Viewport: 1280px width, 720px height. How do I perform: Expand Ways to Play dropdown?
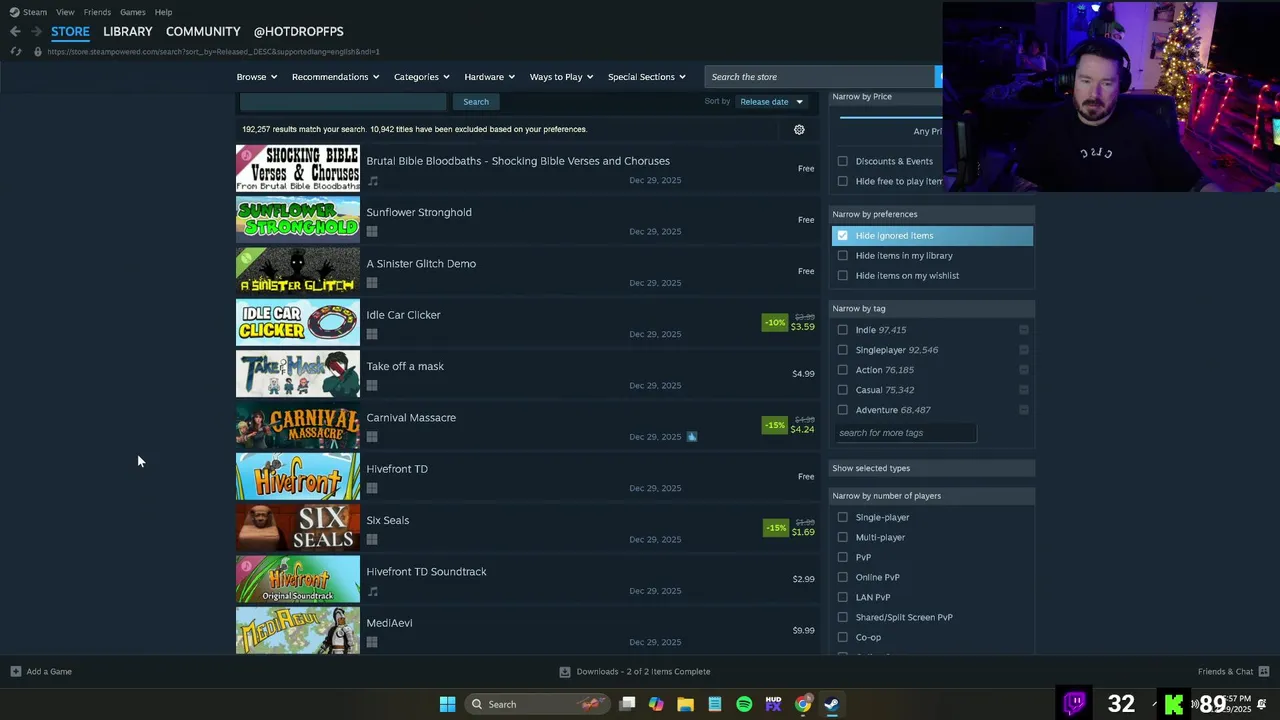point(561,77)
